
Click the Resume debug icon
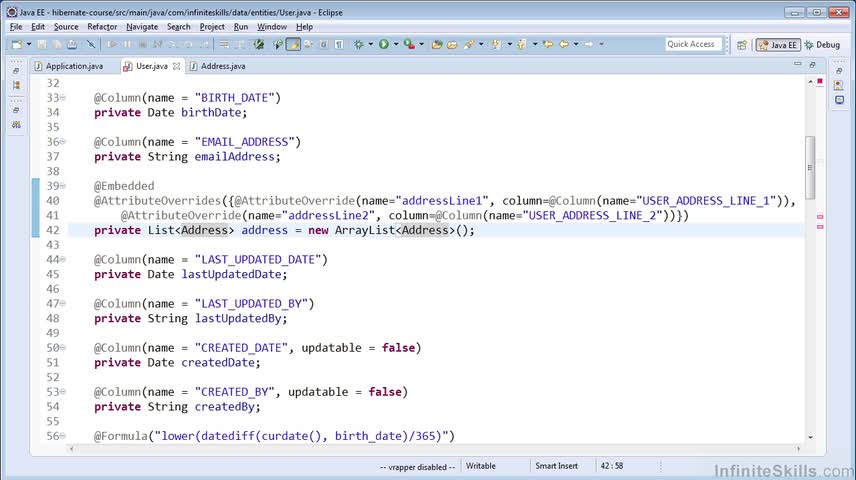pyautogui.click(x=112, y=44)
